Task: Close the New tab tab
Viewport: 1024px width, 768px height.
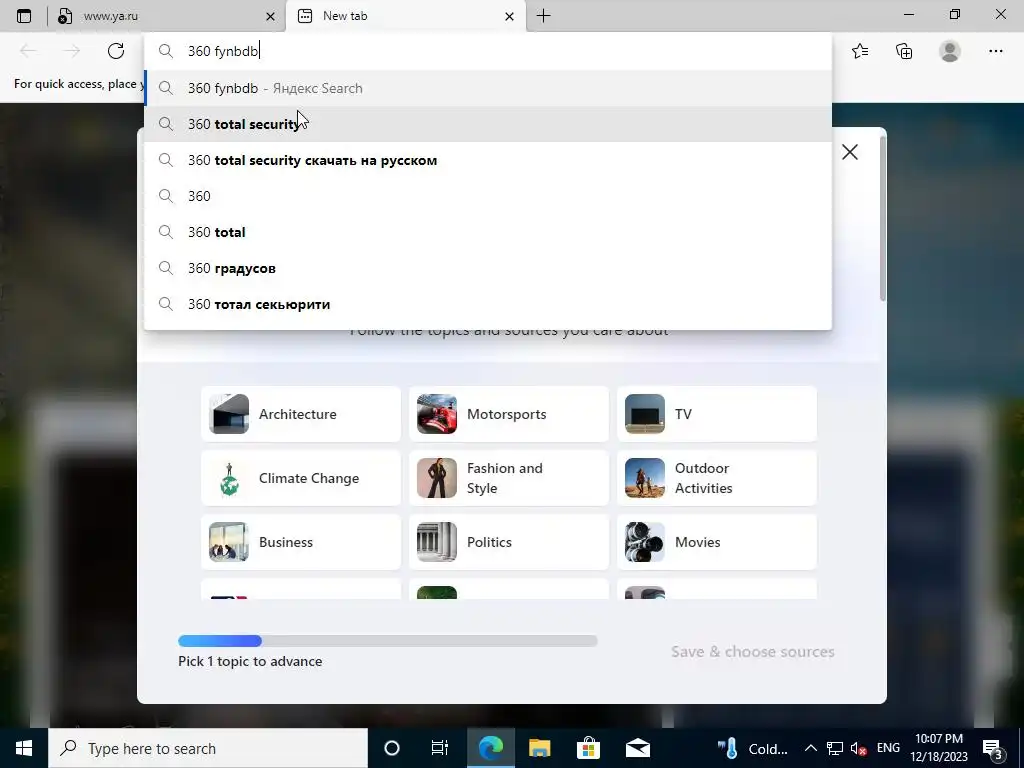Action: pos(509,16)
